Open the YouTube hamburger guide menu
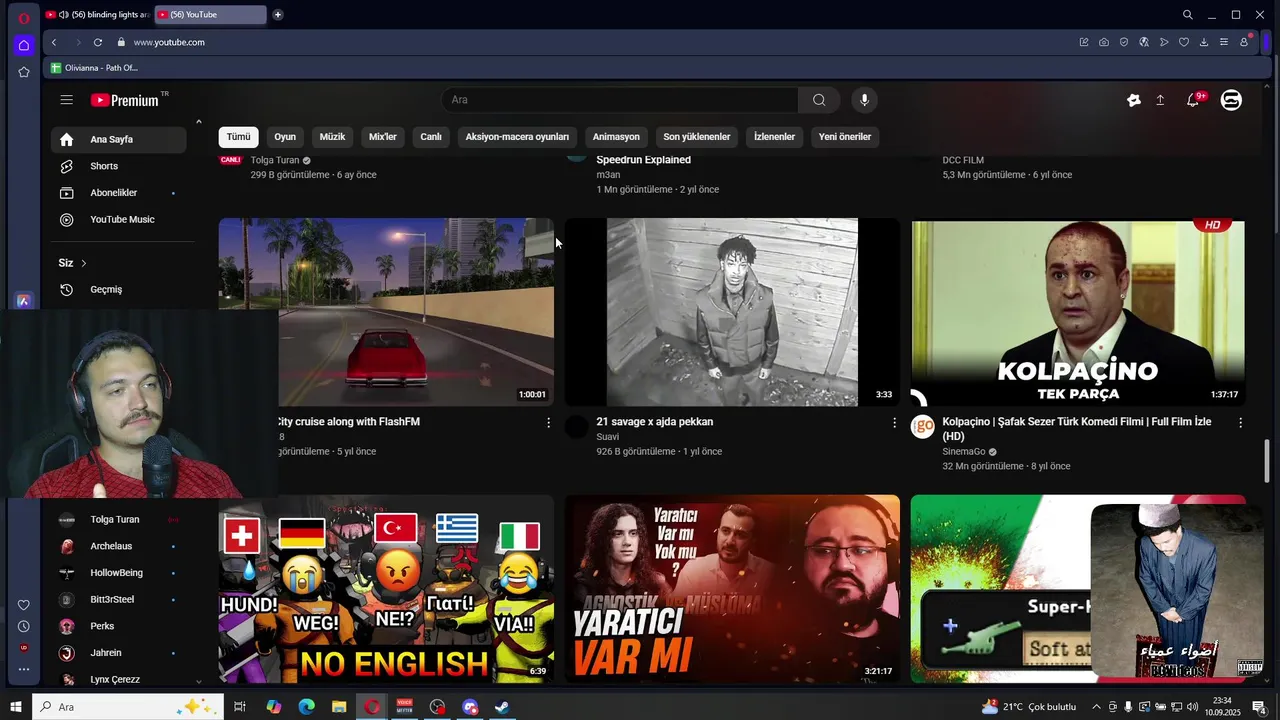The height and width of the screenshot is (720, 1280). click(x=66, y=100)
